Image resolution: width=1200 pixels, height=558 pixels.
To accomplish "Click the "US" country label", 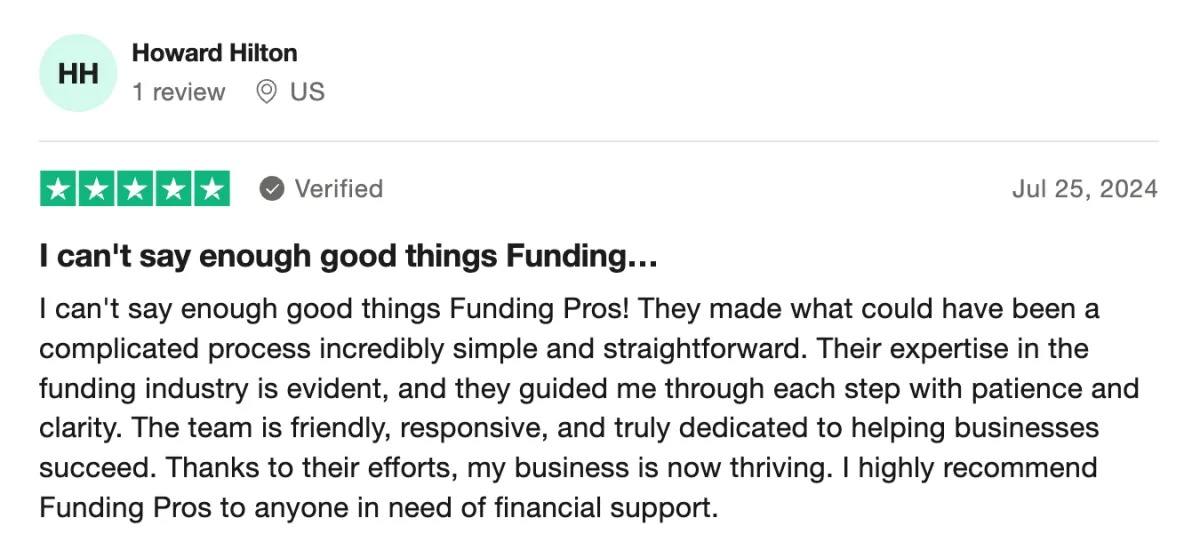I will pyautogui.click(x=307, y=92).
